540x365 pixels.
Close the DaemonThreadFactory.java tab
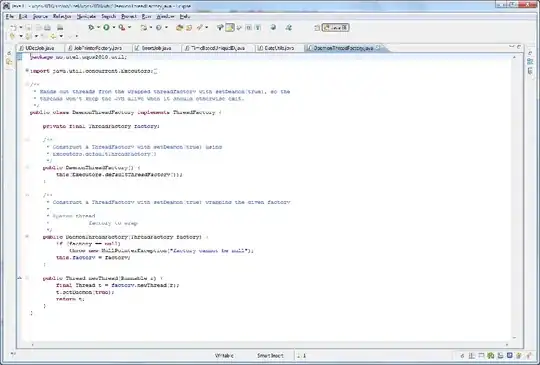[378, 48]
